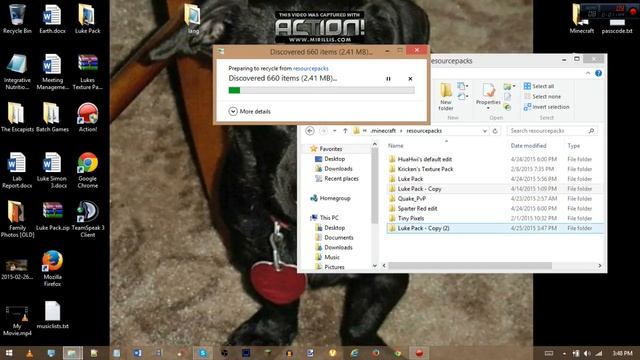Select the Batch Games folder icon
Viewport: 640px width, 360px height.
point(52,117)
